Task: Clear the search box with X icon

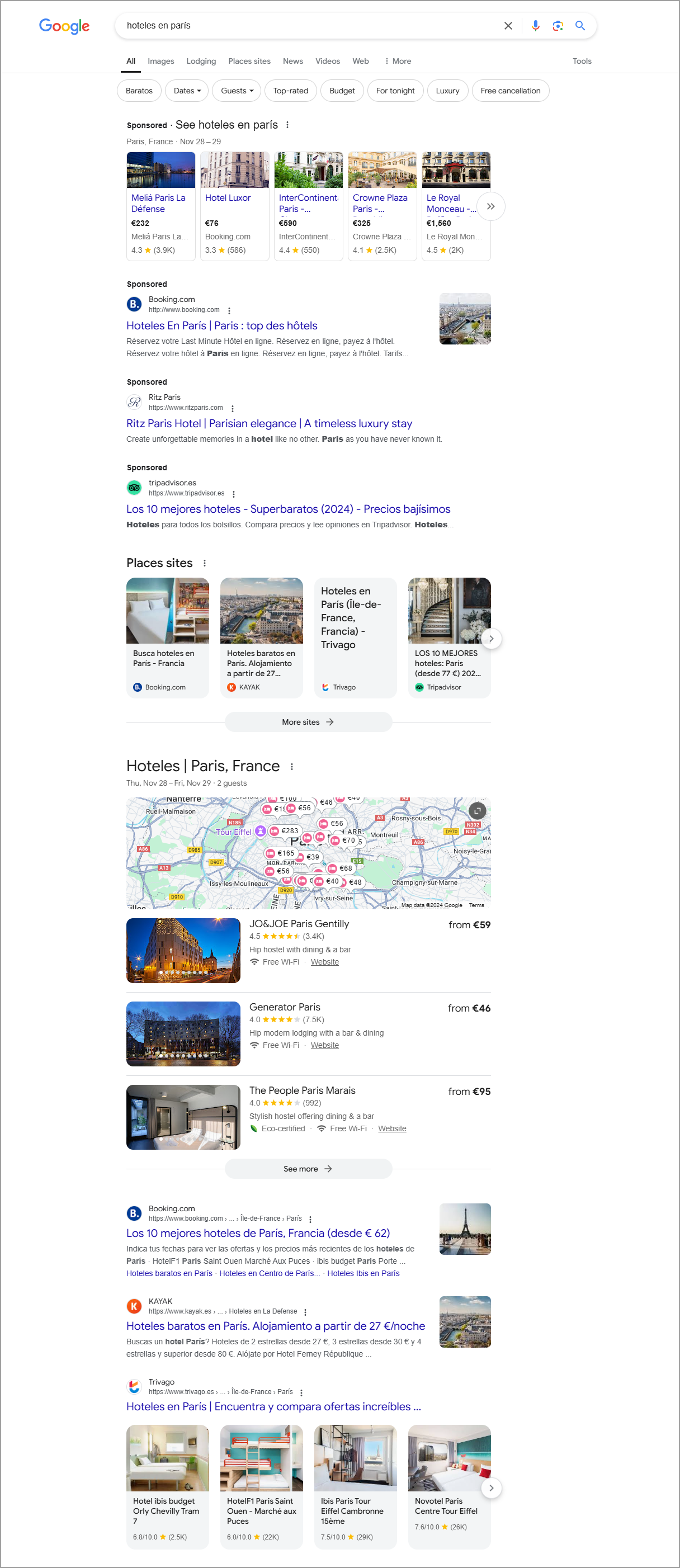Action: (508, 26)
